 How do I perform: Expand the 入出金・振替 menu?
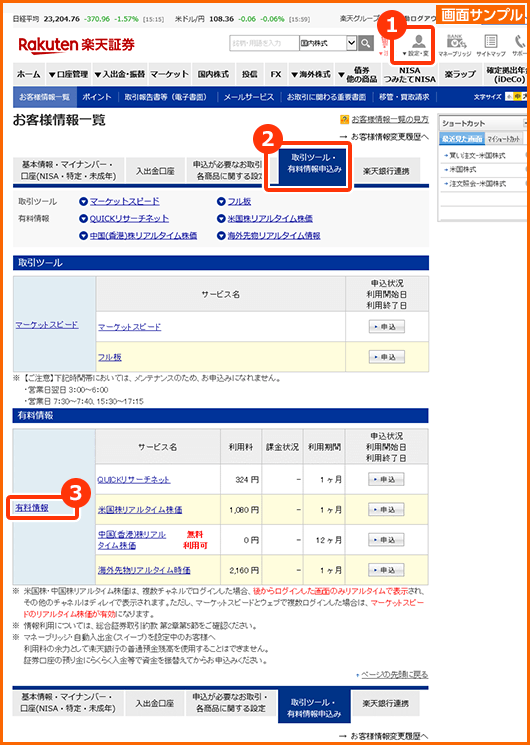tap(120, 74)
